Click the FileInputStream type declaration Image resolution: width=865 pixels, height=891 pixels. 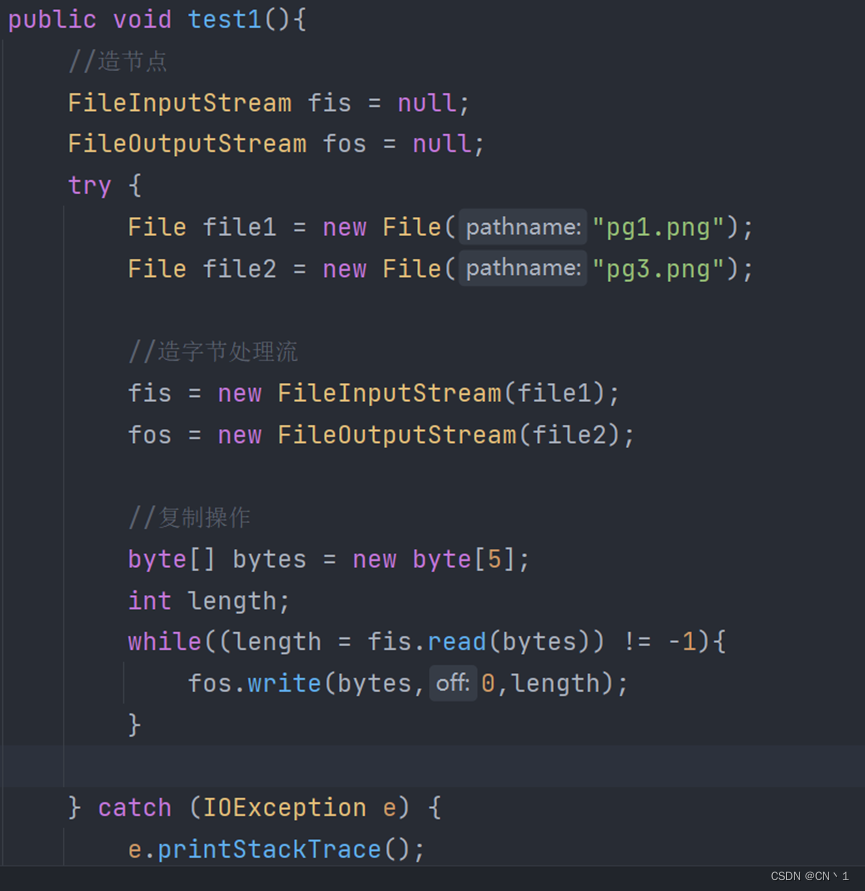(178, 102)
